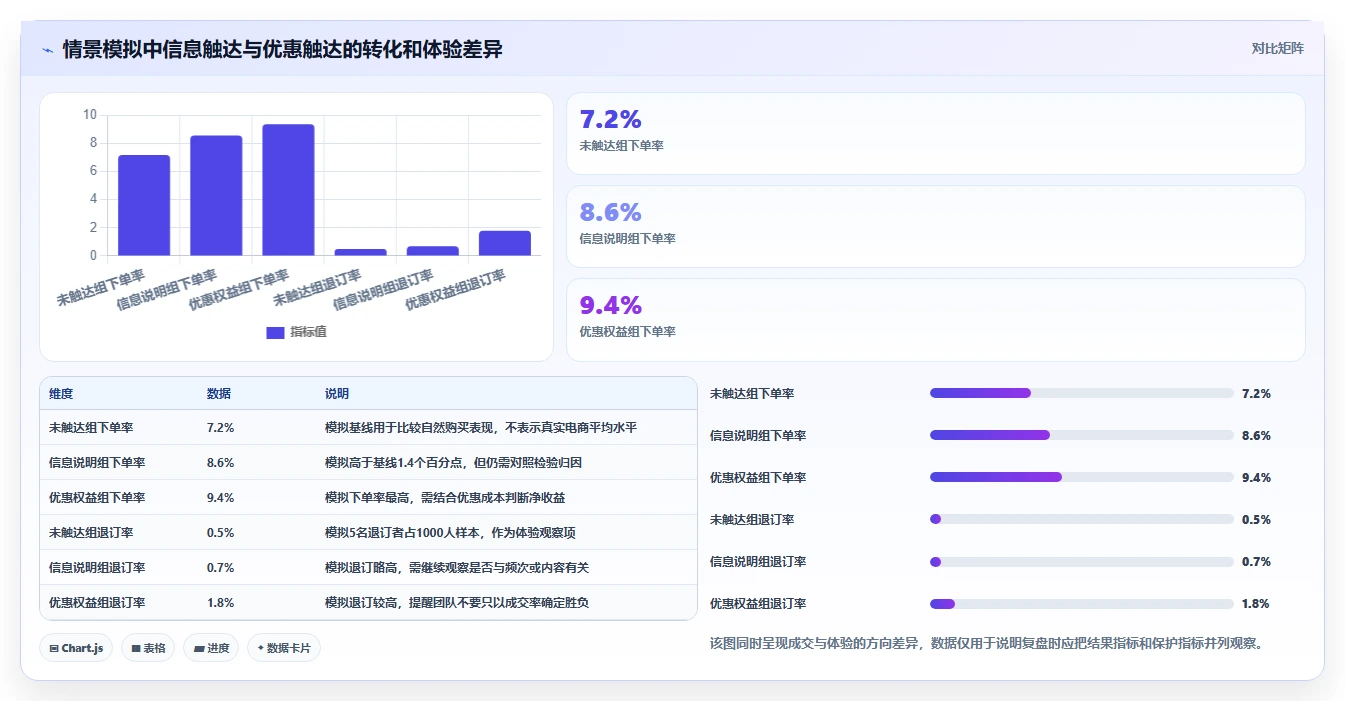Click the 表格 chip
Image resolution: width=1345 pixels, height=701 pixels.
tap(148, 648)
